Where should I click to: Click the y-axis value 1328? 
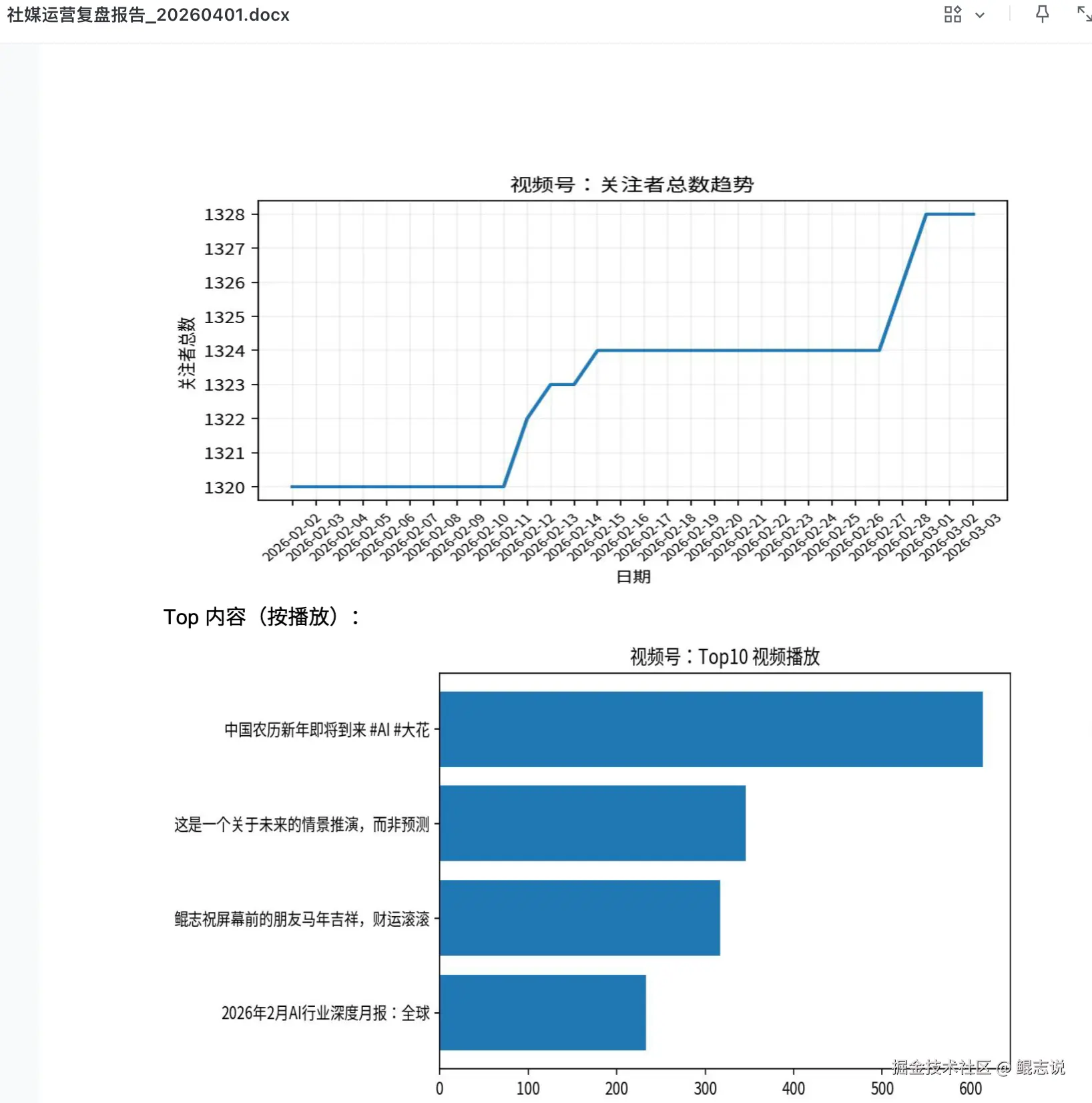(224, 214)
